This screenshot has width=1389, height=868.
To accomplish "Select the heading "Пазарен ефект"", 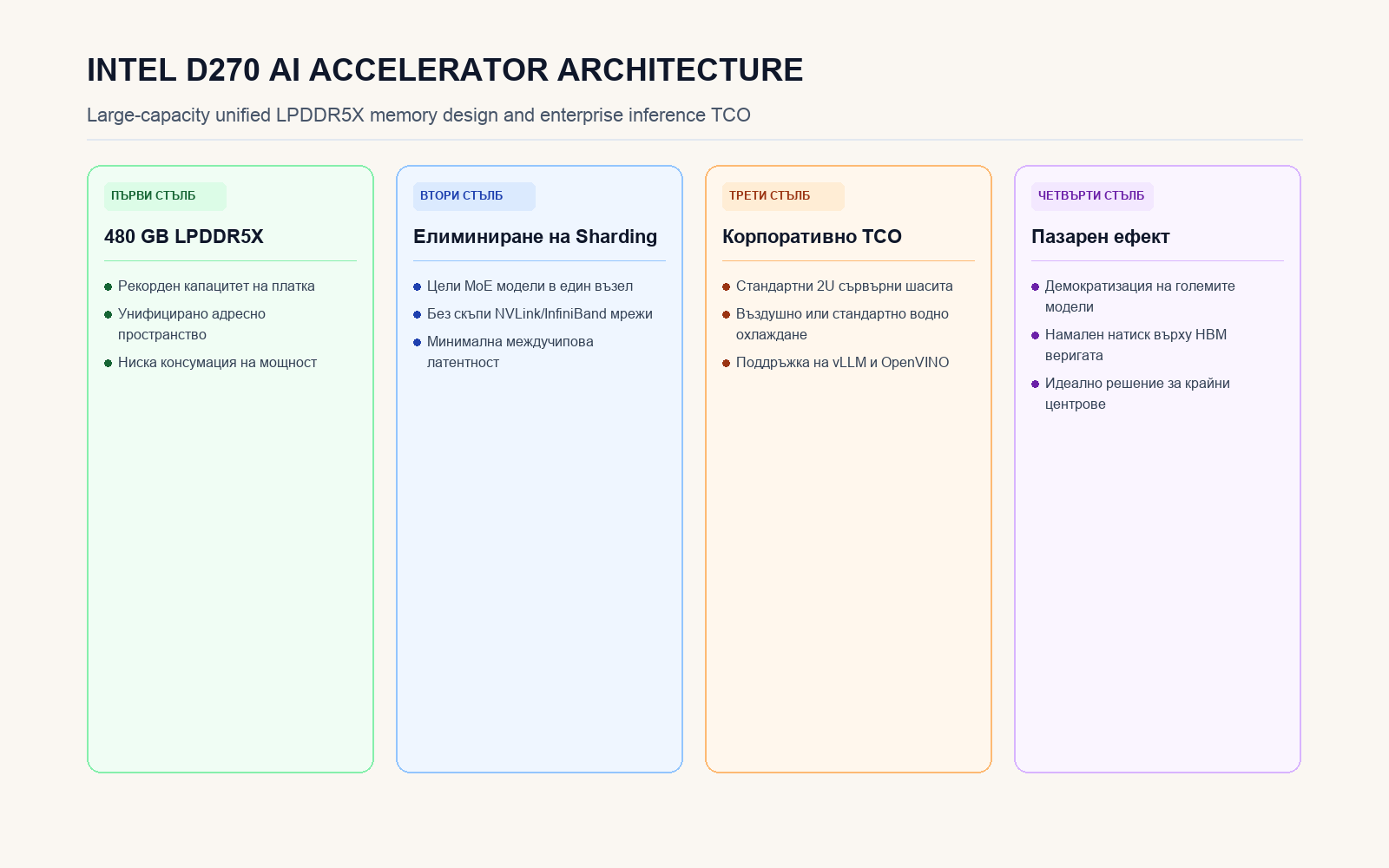I will [1100, 236].
